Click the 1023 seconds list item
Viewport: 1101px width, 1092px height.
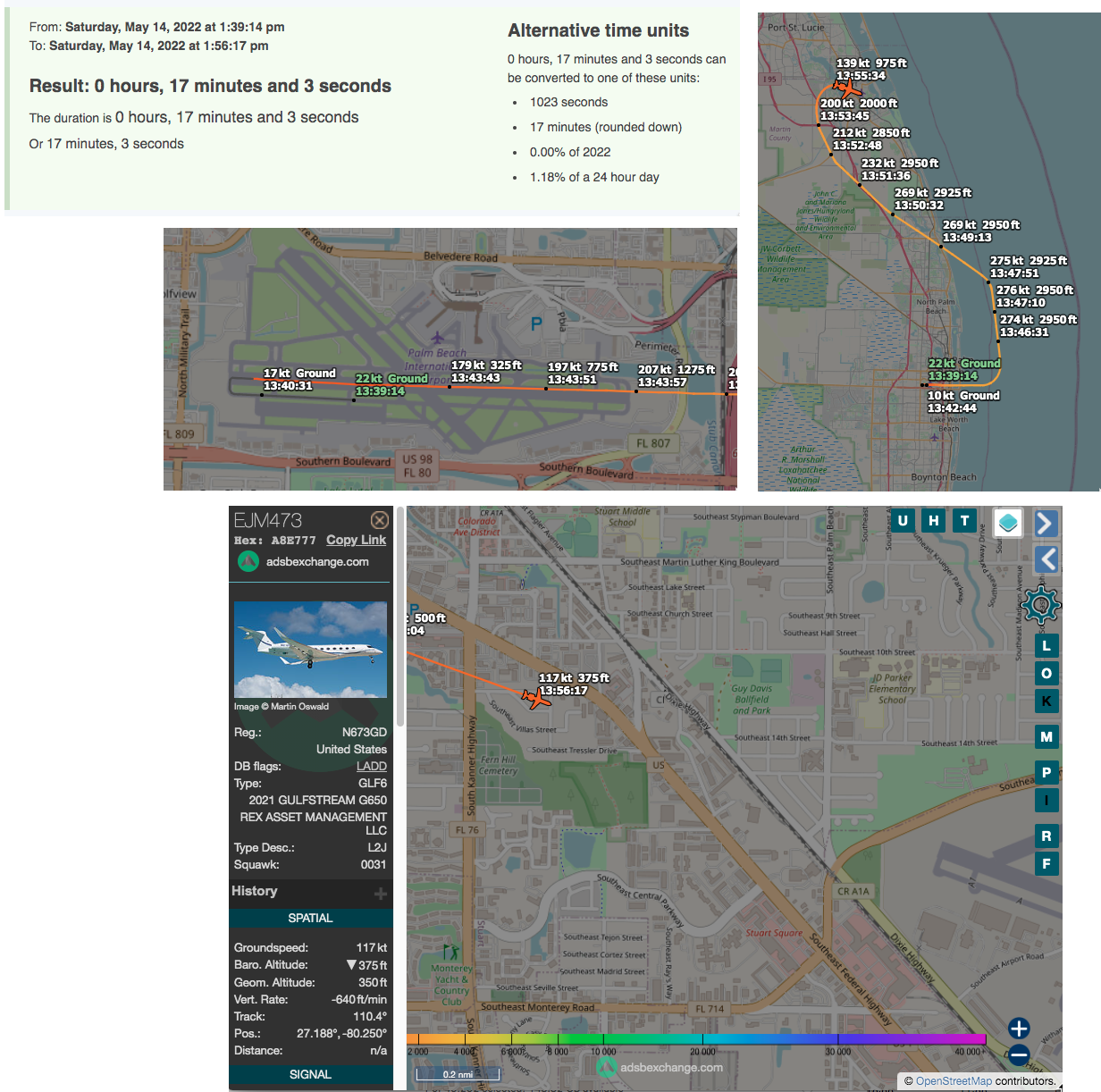tap(568, 102)
